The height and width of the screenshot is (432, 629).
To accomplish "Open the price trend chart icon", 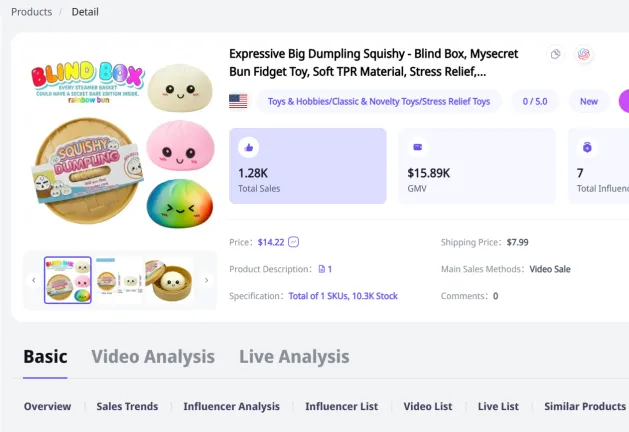I will click(x=293, y=242).
